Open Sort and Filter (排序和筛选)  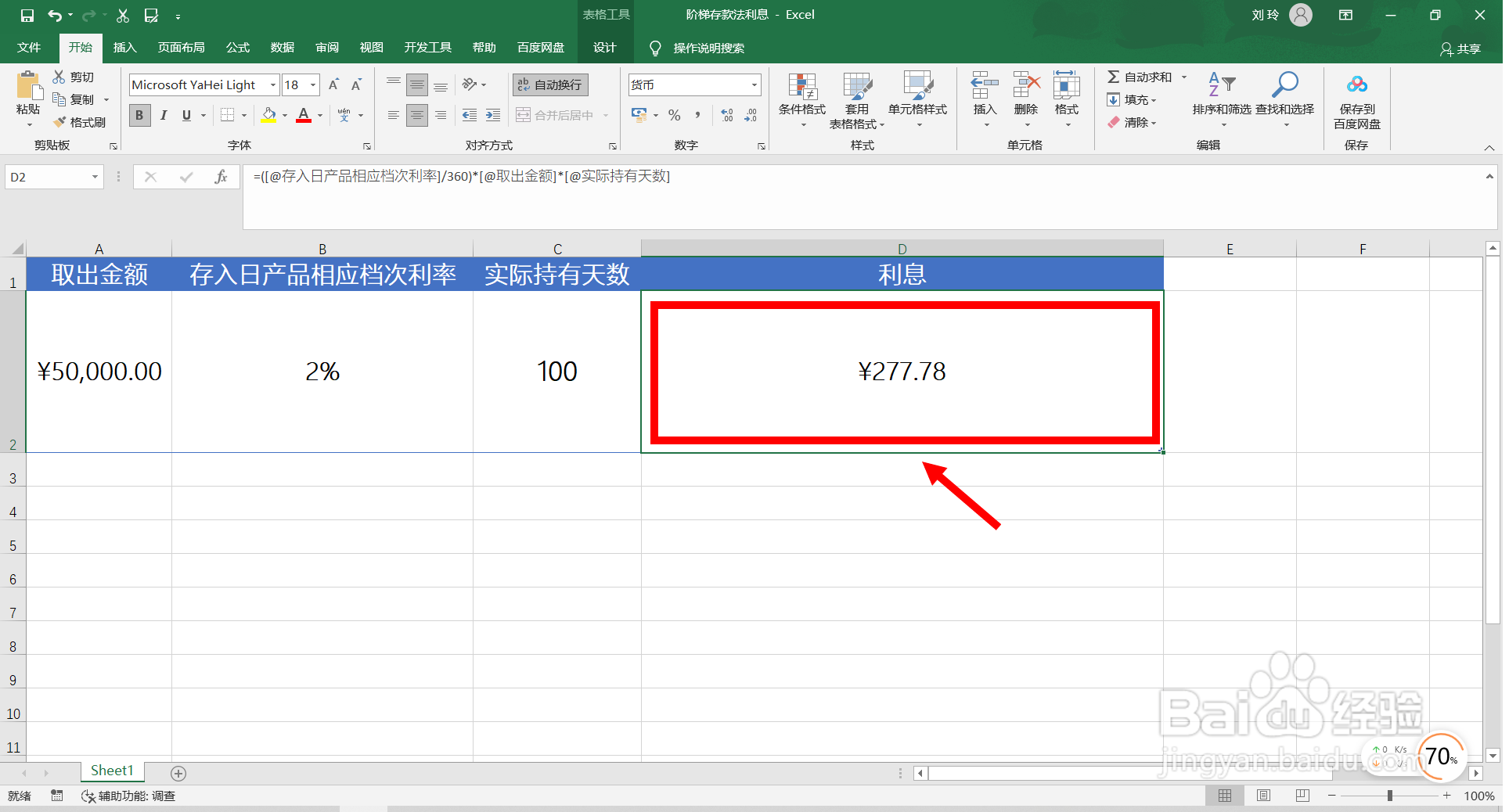click(x=1222, y=99)
